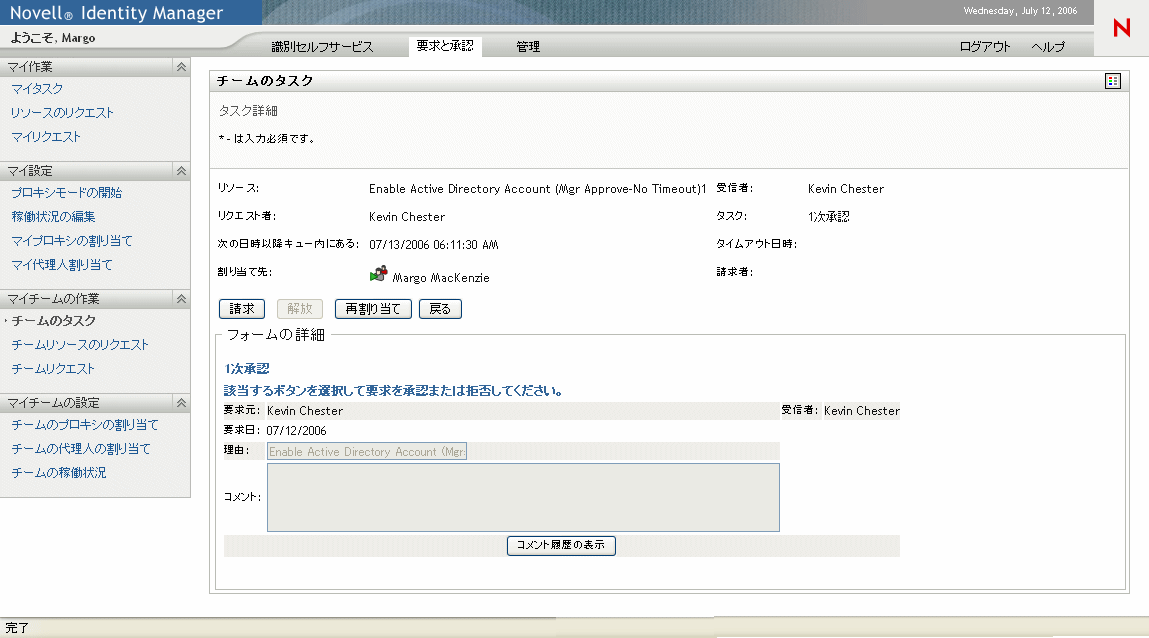Click inside the コメント text area
Screen dimensions: 1149x638
pyautogui.click(x=523, y=497)
